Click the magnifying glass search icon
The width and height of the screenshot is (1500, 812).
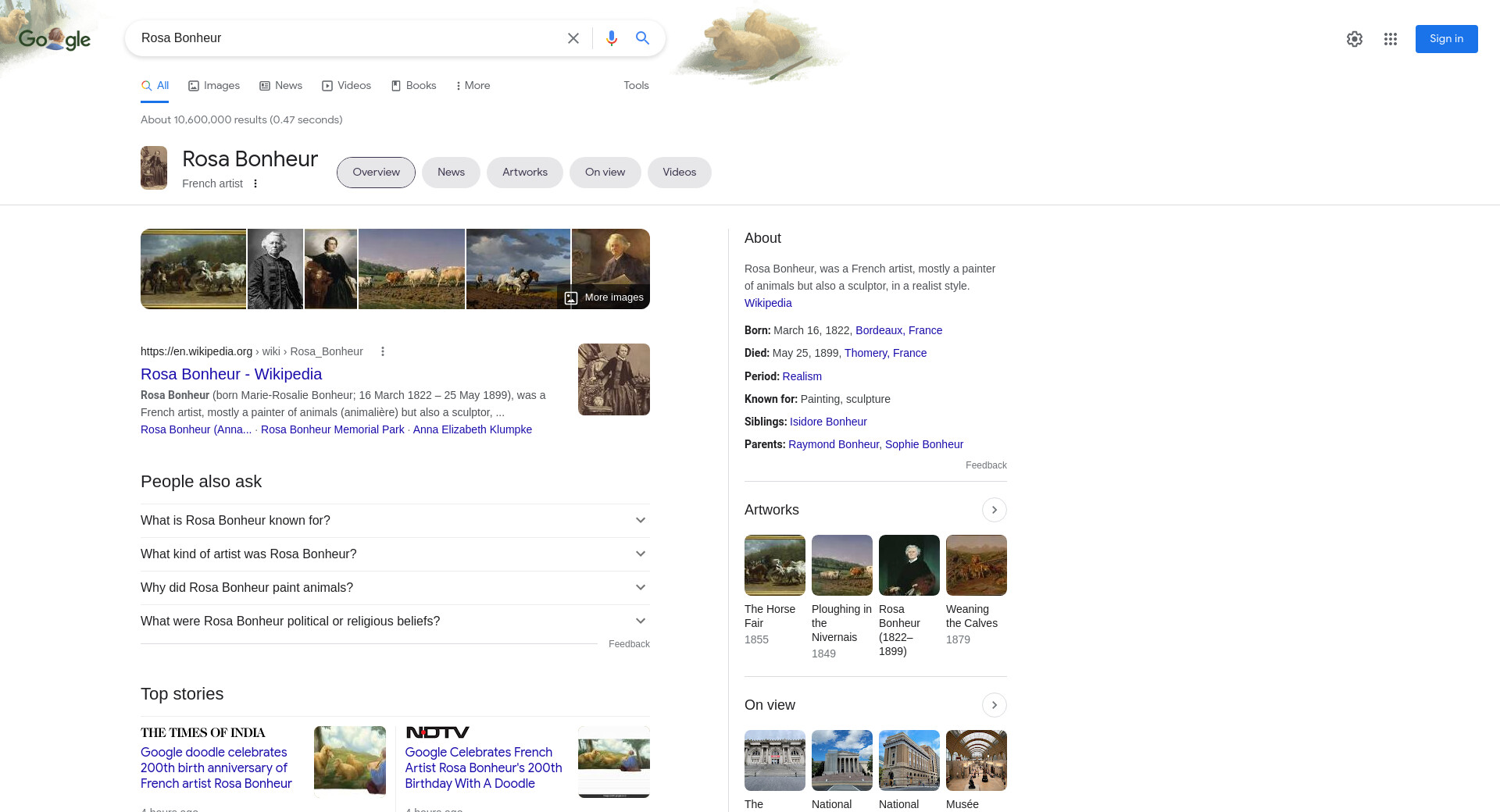click(642, 38)
